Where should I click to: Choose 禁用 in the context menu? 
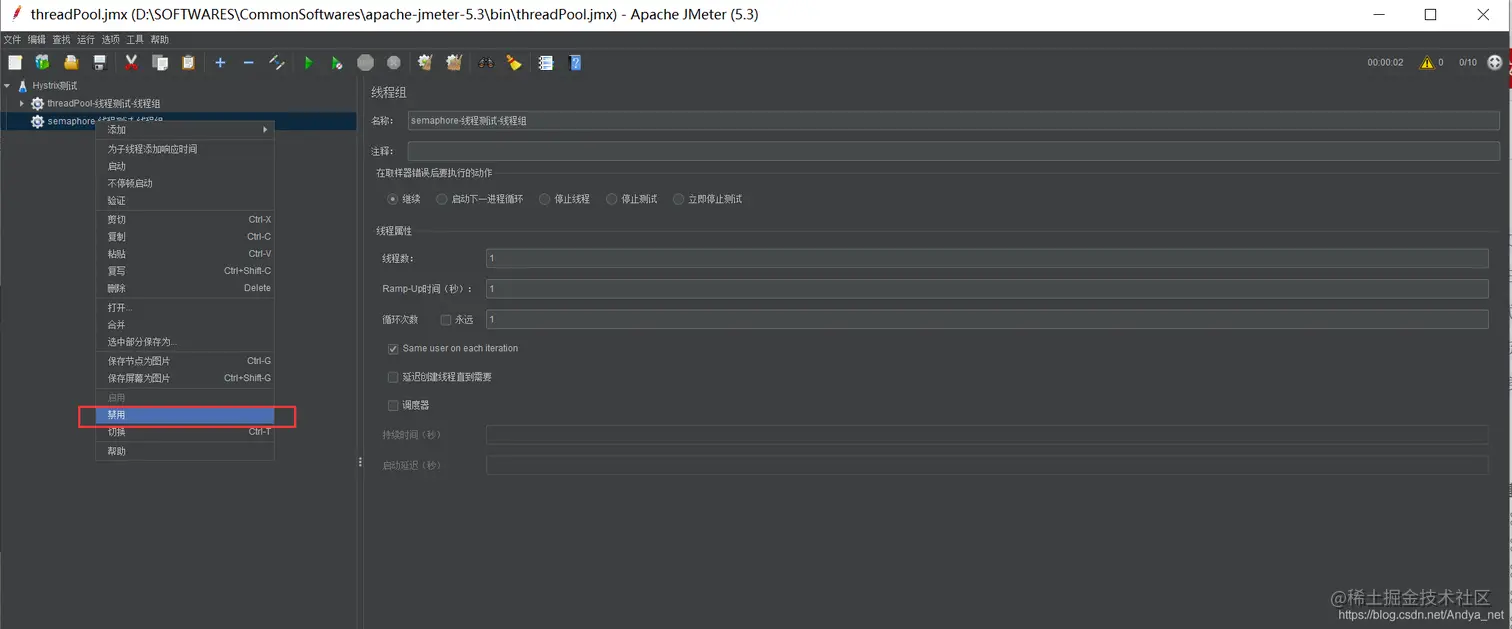184,415
